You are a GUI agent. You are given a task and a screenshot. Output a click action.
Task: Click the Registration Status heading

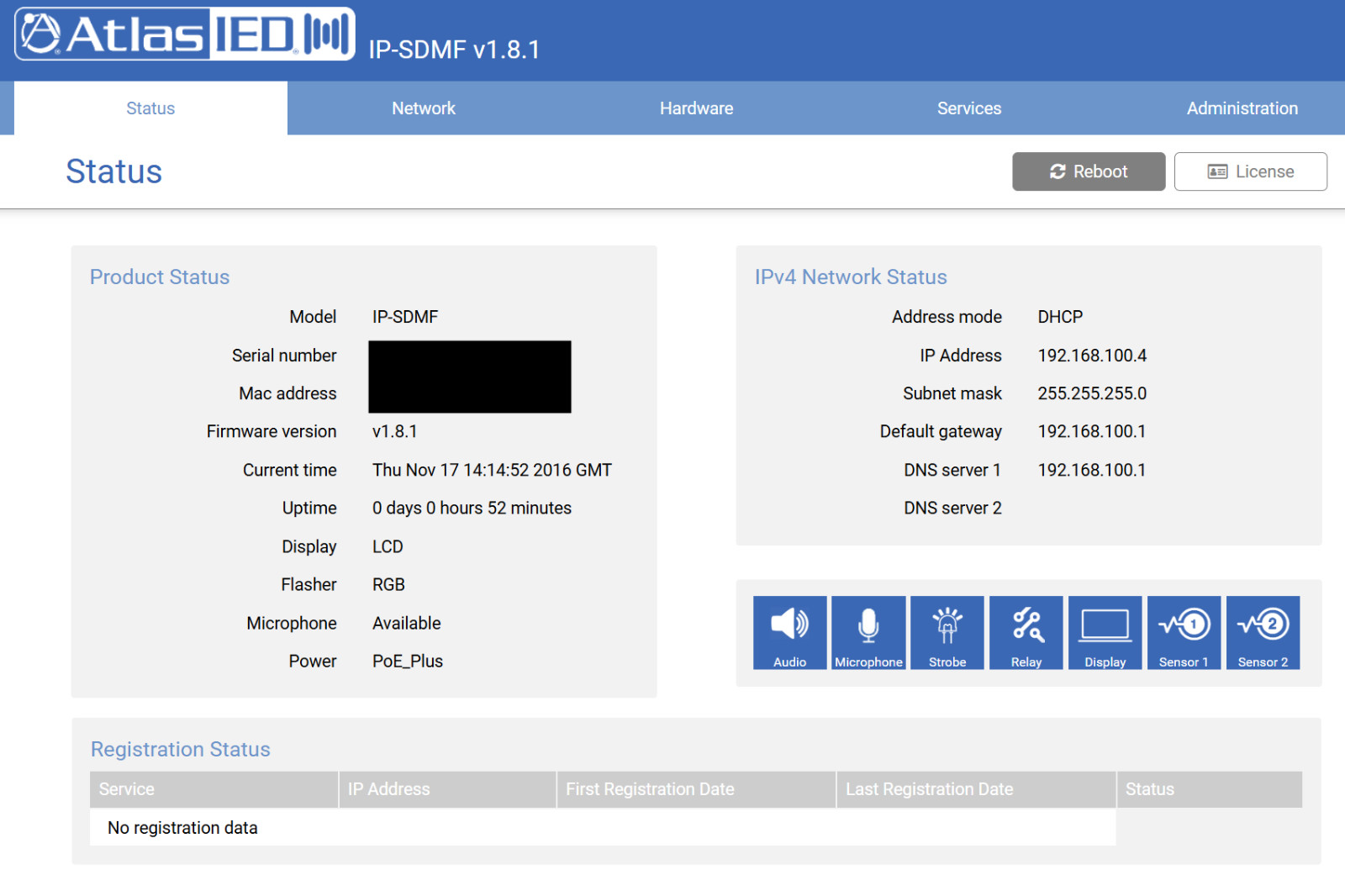pos(181,750)
